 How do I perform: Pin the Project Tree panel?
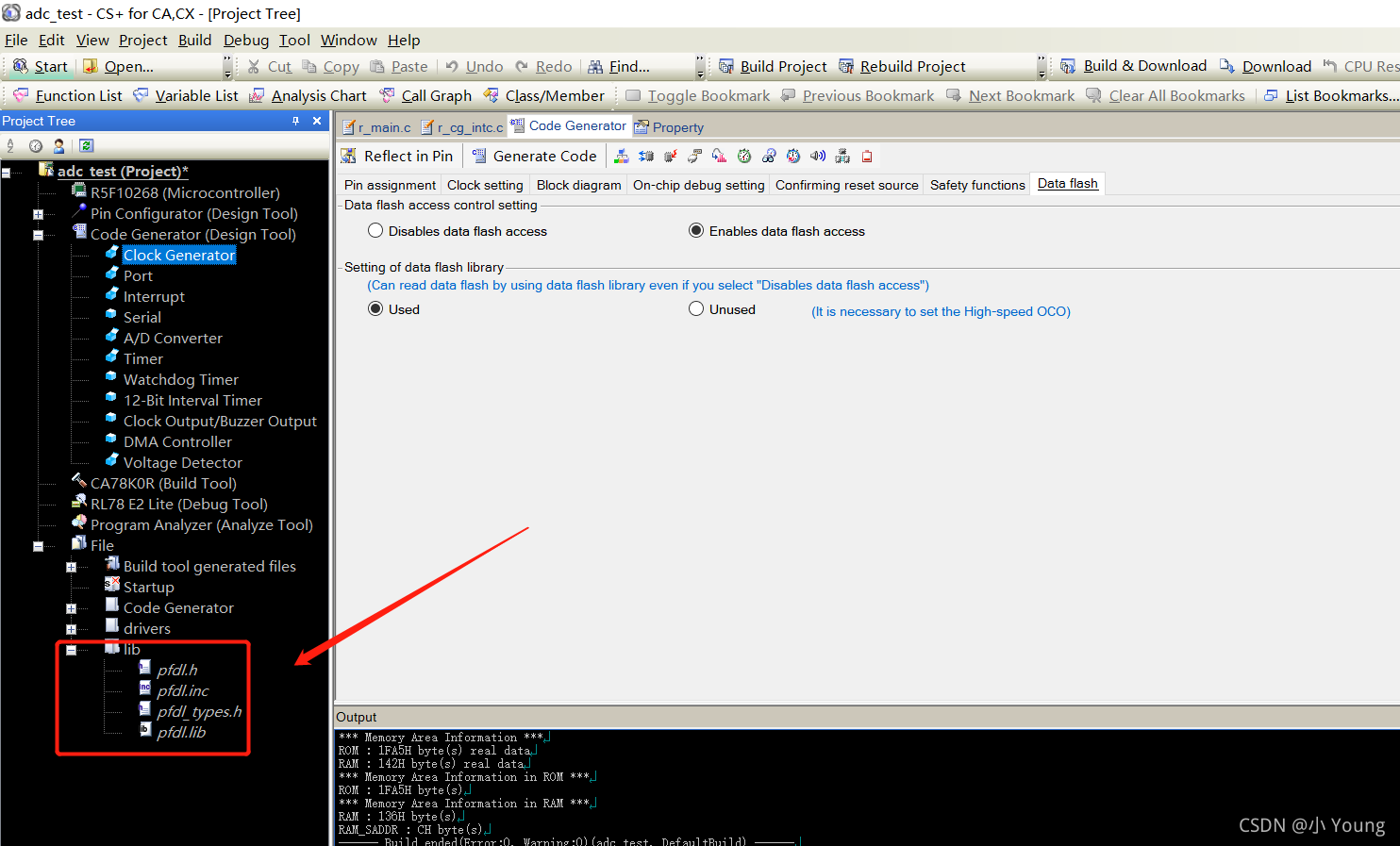click(x=295, y=121)
